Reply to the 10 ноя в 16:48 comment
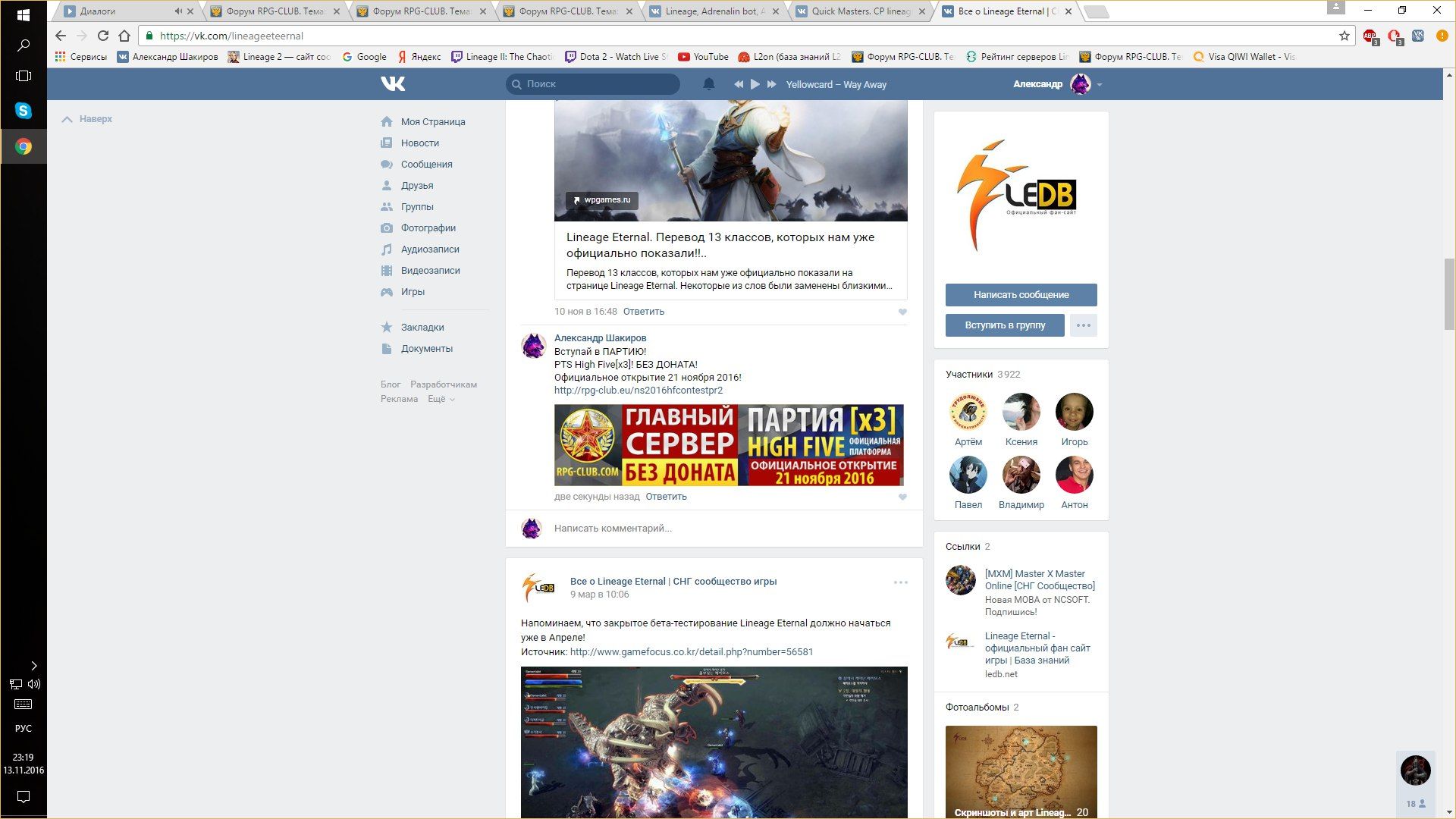 pos(643,312)
